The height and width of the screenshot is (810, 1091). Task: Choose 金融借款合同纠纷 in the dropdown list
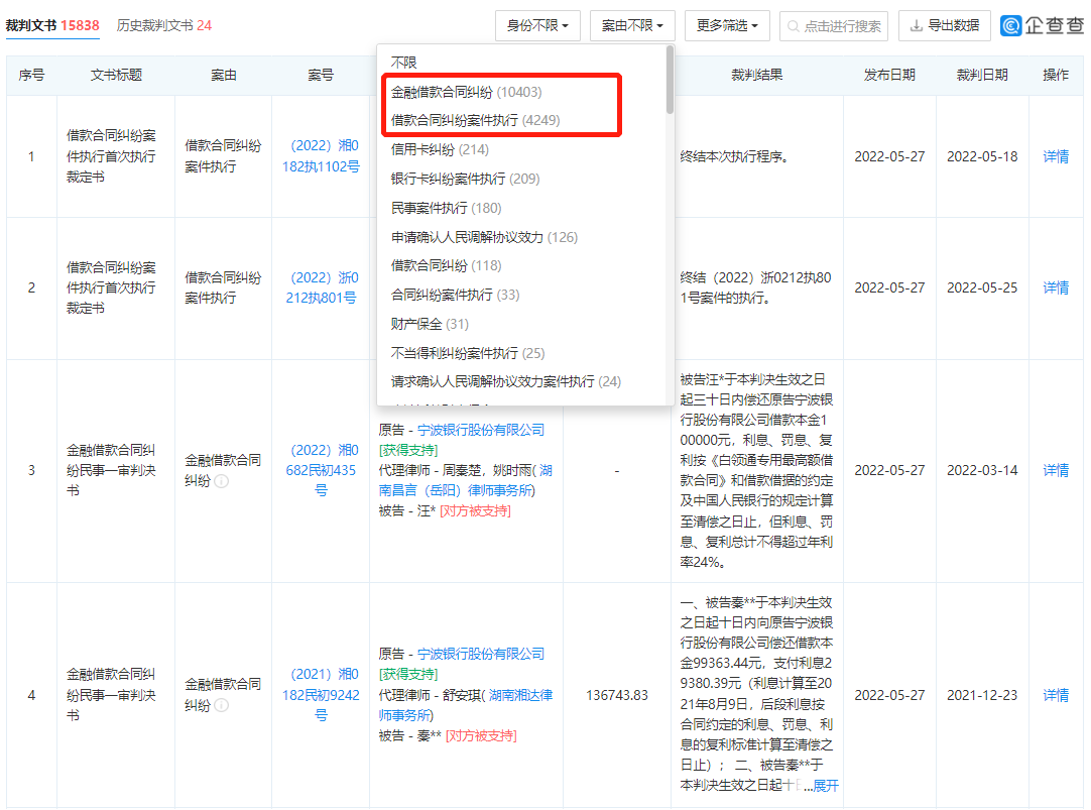[466, 92]
